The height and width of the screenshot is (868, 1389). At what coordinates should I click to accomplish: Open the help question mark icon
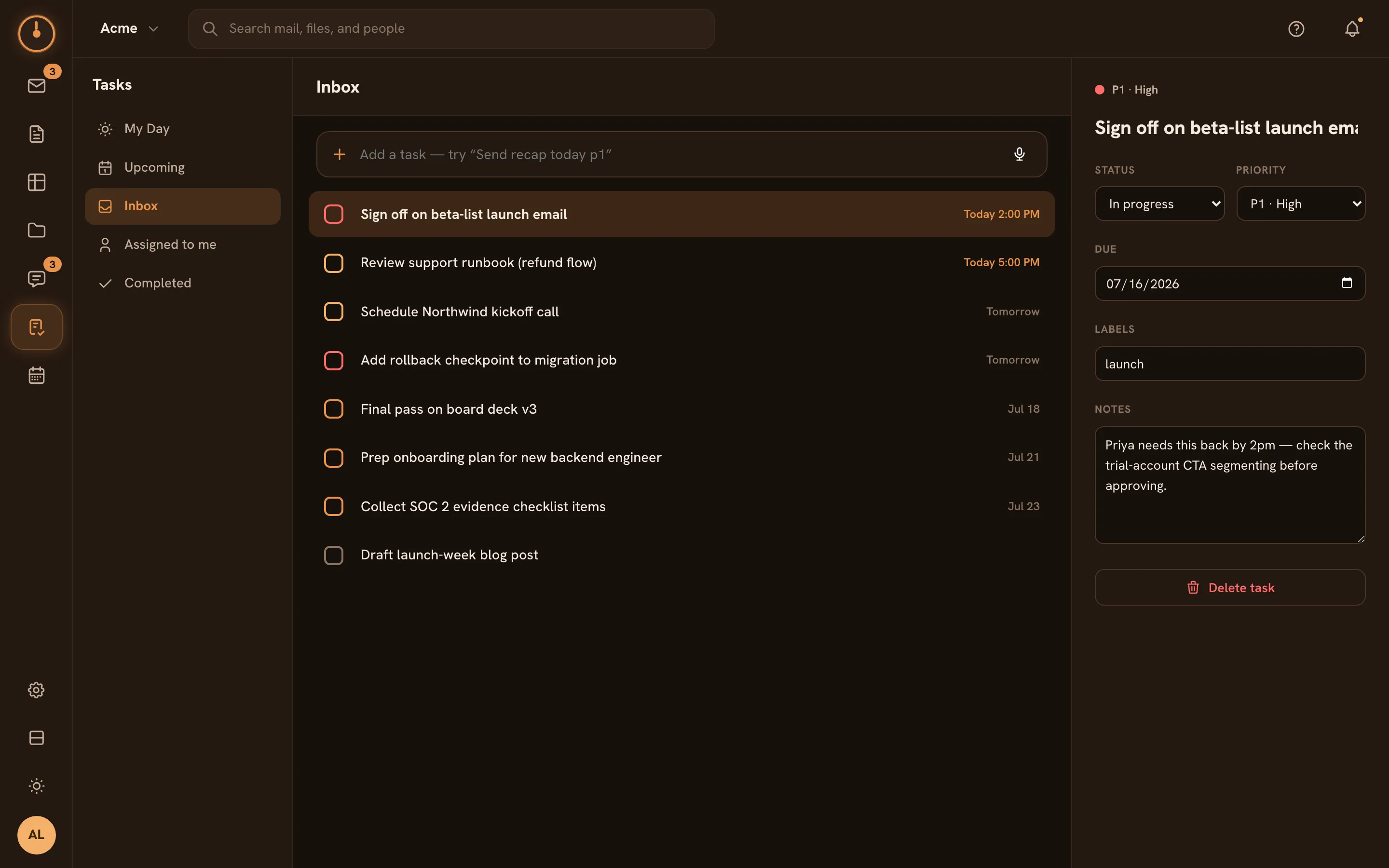[1296, 29]
